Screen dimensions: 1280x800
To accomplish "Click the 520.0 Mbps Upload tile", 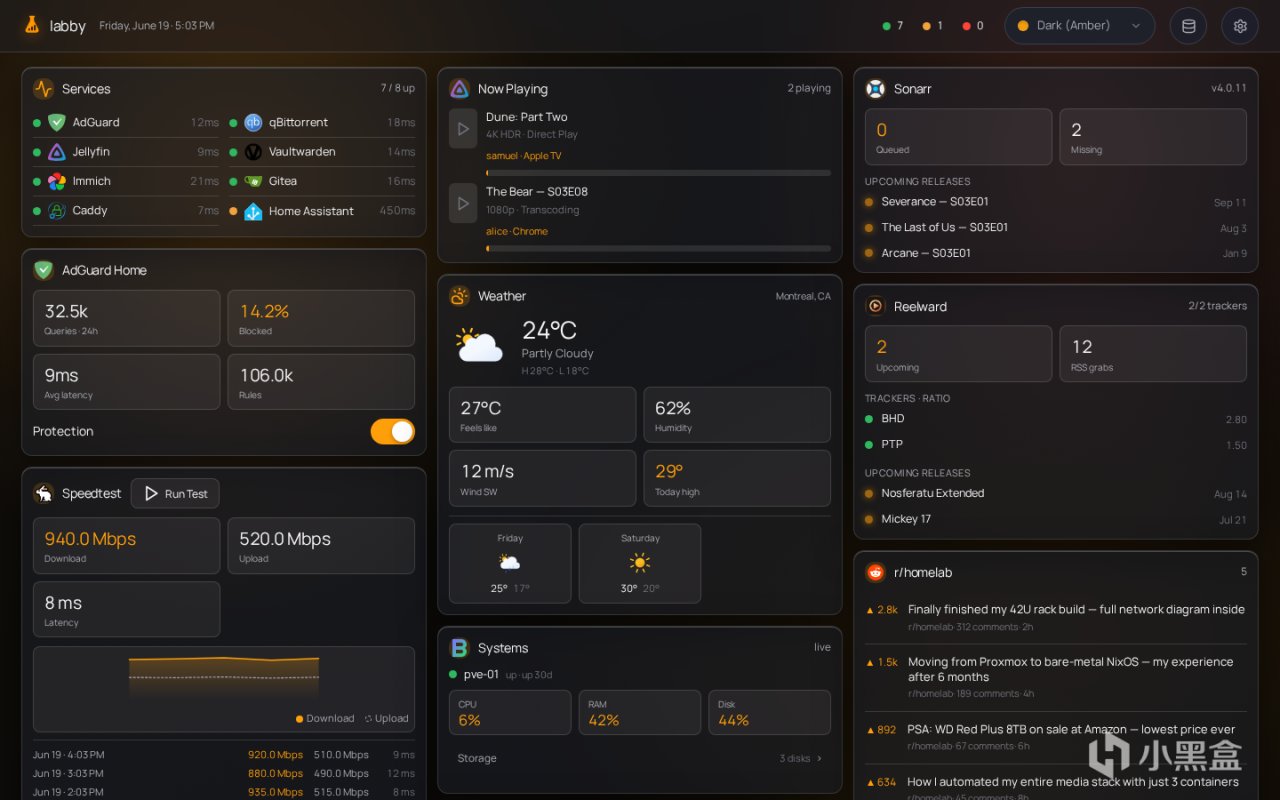I will 321,546.
